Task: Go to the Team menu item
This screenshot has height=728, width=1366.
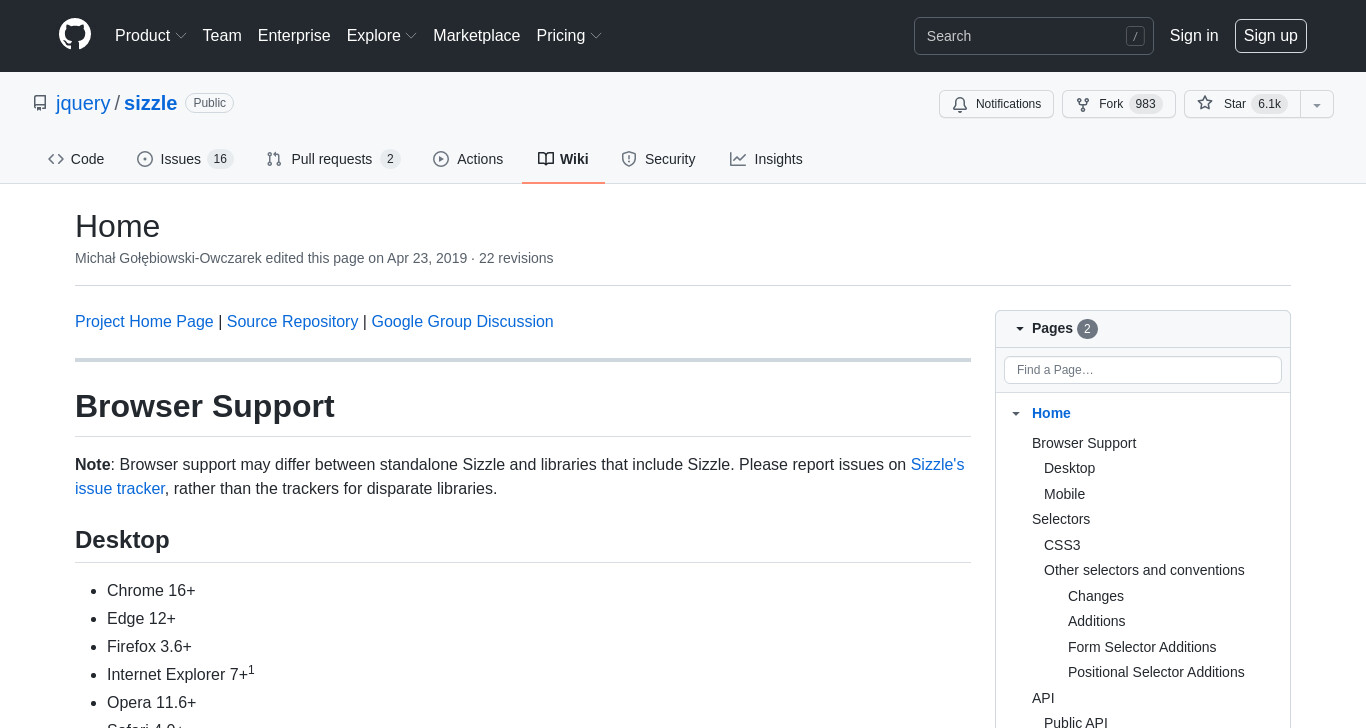Action: 222,36
